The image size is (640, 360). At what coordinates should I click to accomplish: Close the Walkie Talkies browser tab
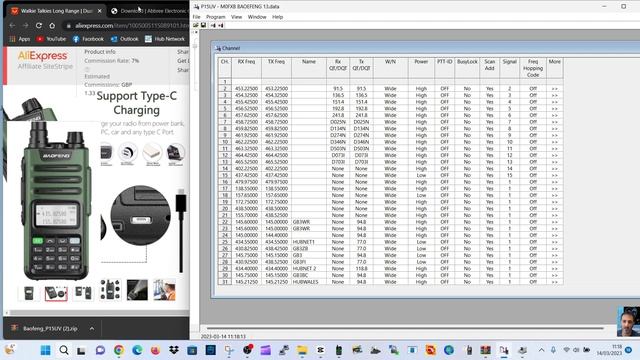[x=100, y=11]
